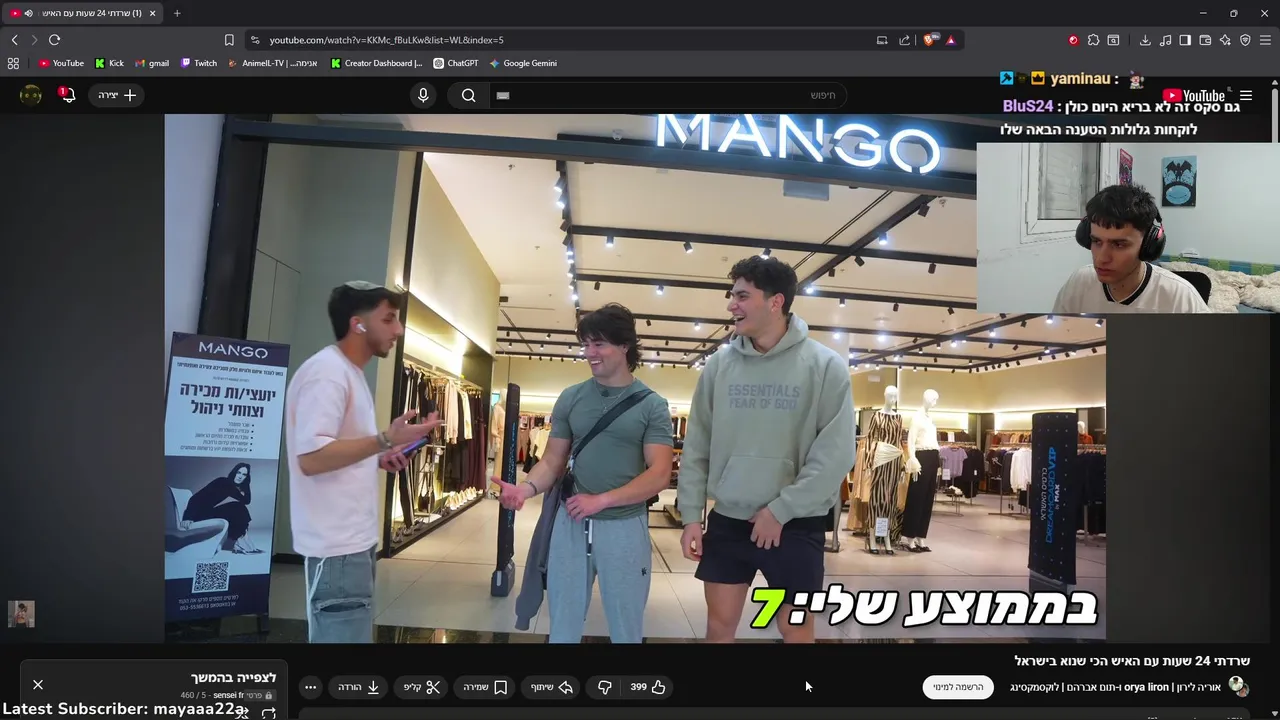Like the video with thumbs up 399
The image size is (1280, 720).
[648, 687]
